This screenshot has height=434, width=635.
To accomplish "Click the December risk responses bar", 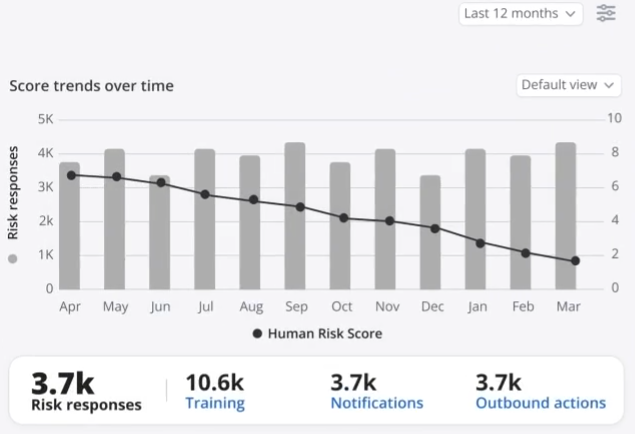I will tap(430, 240).
